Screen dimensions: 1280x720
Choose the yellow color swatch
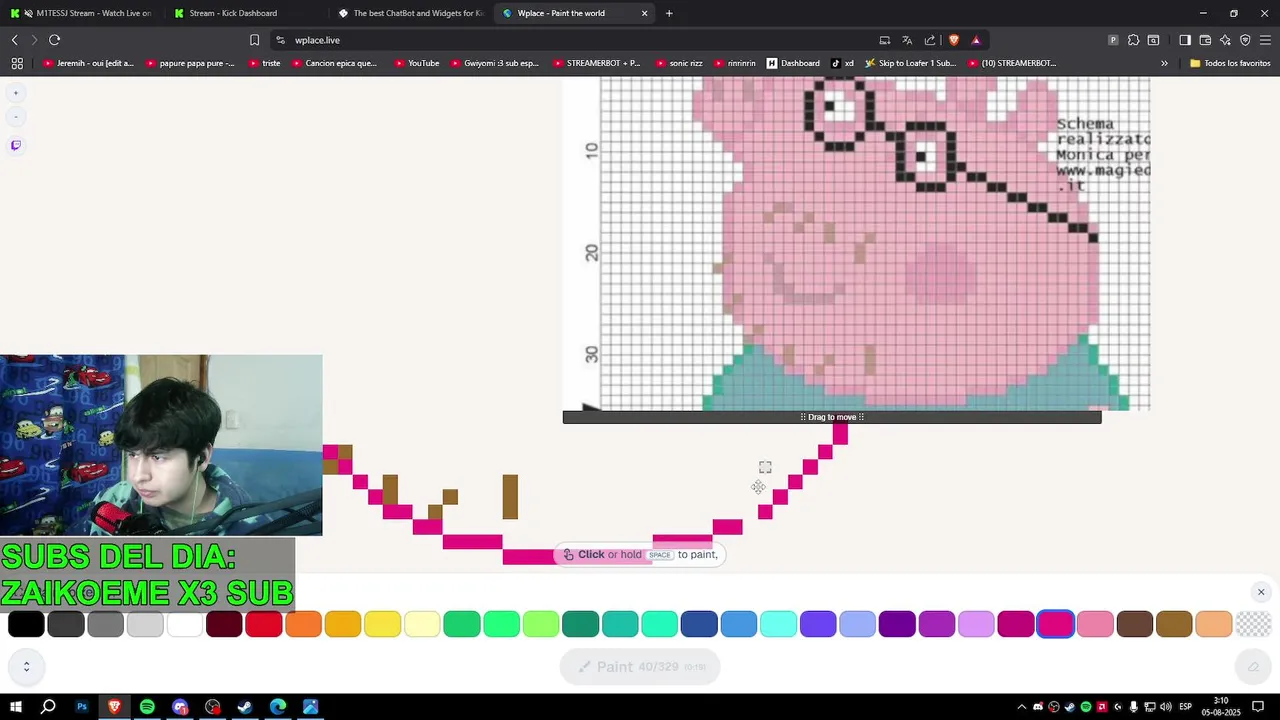[382, 624]
